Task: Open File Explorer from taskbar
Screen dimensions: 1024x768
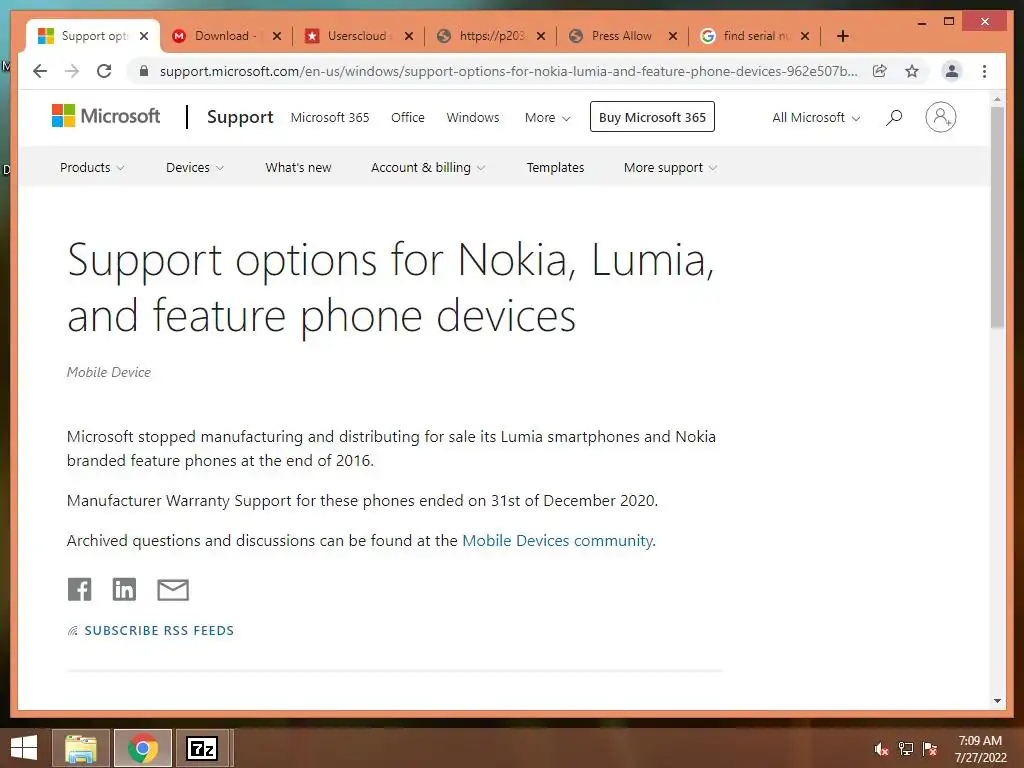Action: 80,748
